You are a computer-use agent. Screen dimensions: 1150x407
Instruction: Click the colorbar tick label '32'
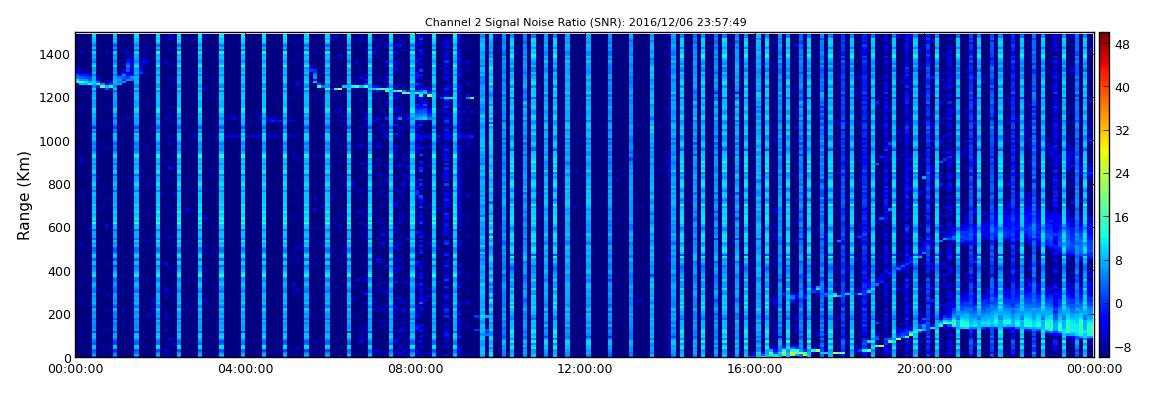coord(1123,131)
